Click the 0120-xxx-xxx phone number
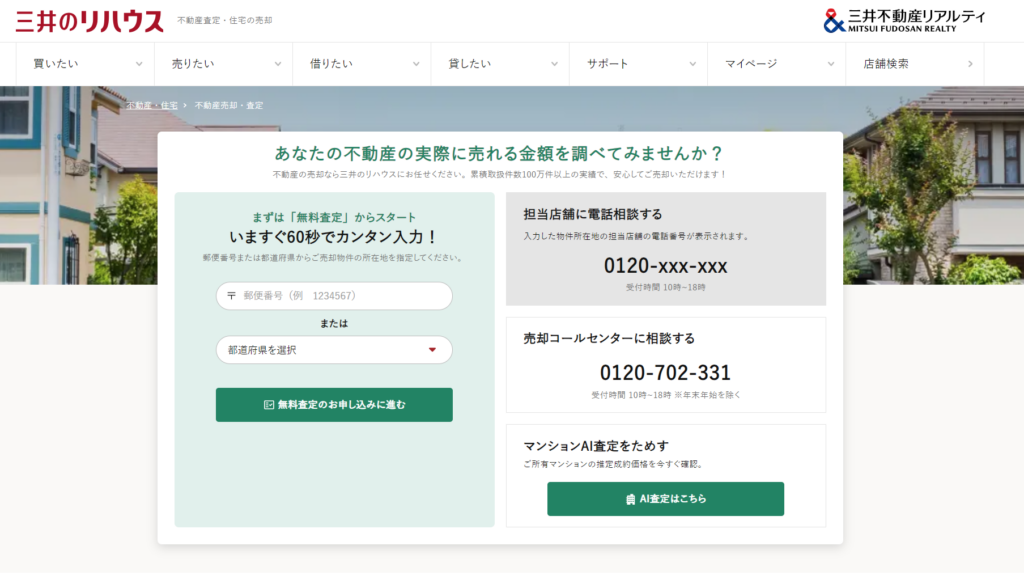The width and height of the screenshot is (1024, 588). (x=665, y=266)
